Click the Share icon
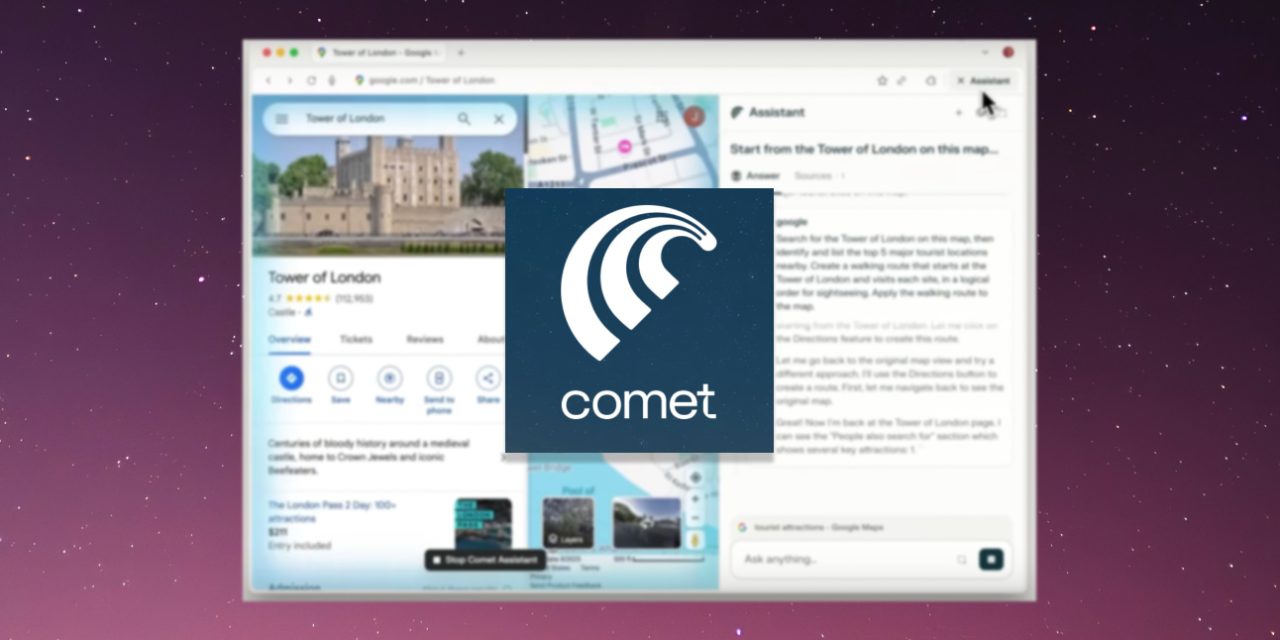The image size is (1280, 640). click(488, 378)
